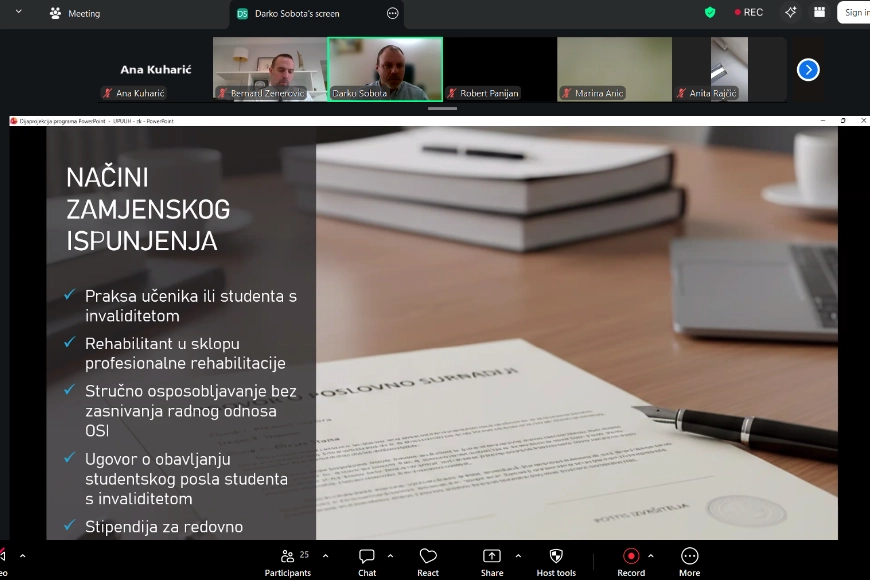
Task: Unmute Robert Panijan's microphone
Action: [452, 93]
